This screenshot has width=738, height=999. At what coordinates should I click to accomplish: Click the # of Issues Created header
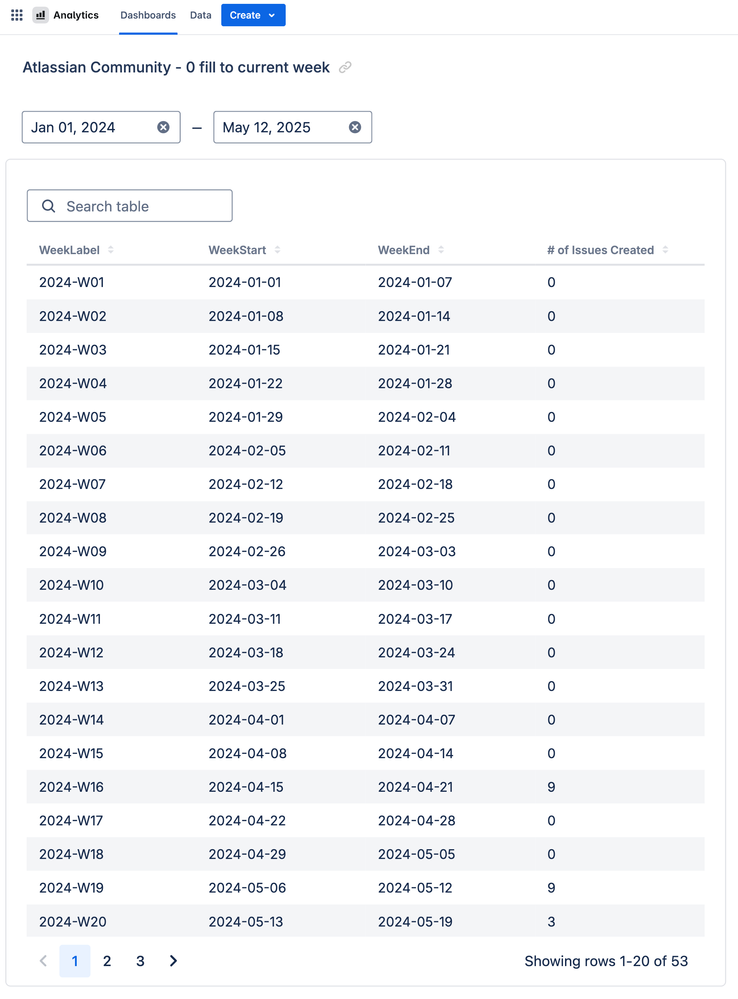(600, 250)
